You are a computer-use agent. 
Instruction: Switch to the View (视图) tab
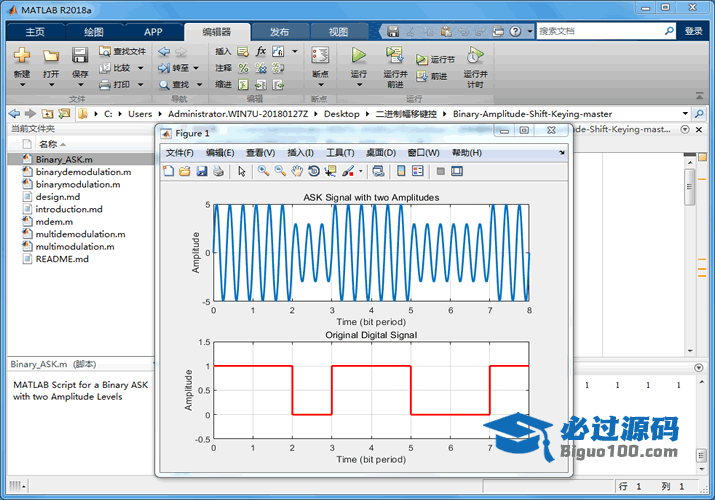[338, 32]
